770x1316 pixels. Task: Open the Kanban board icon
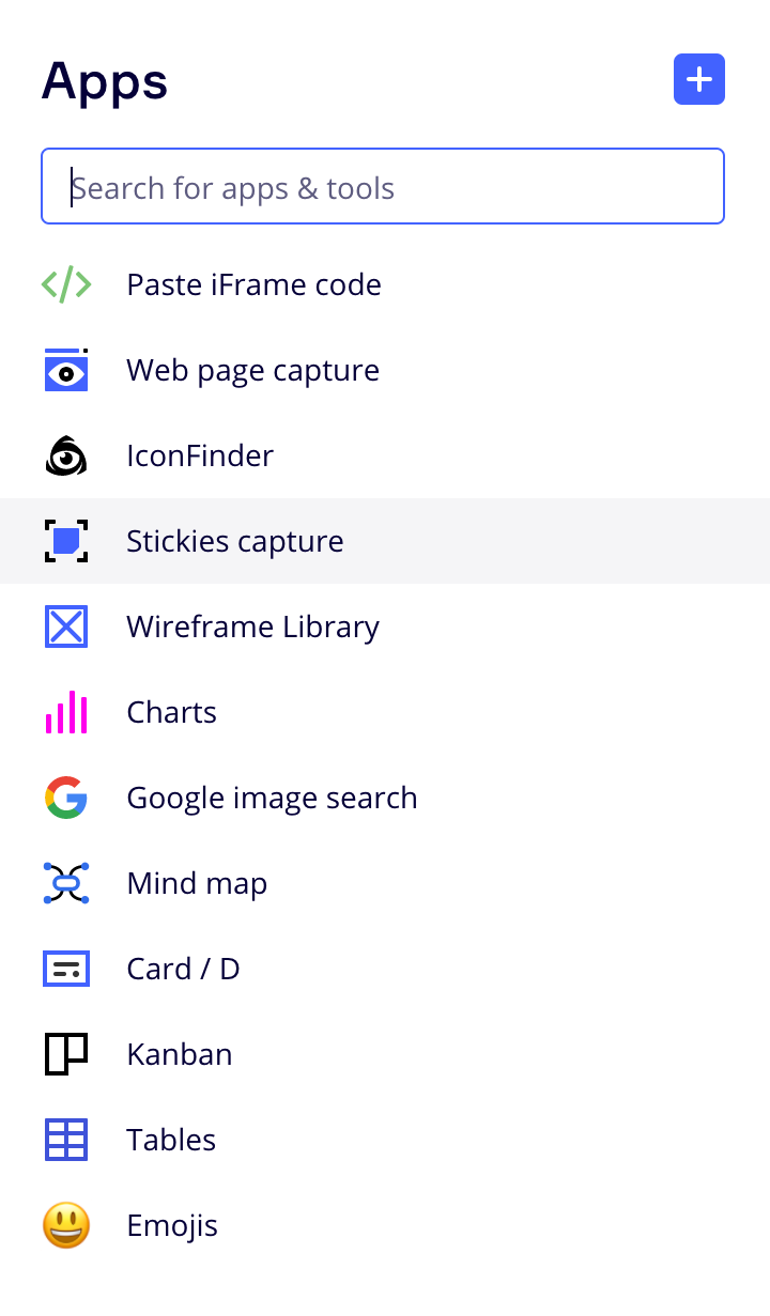pyautogui.click(x=66, y=1055)
